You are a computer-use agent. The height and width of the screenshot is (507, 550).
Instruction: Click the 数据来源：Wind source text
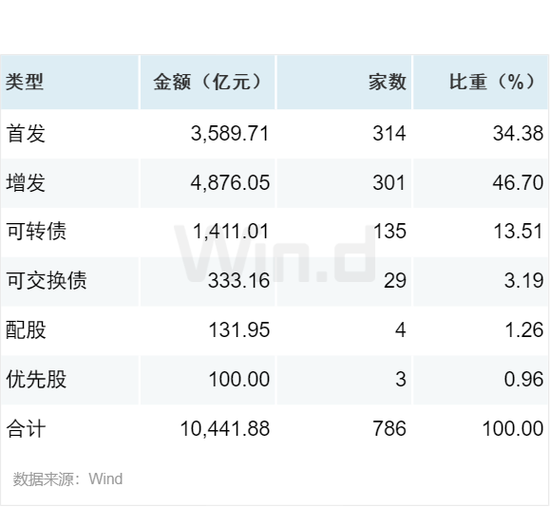68,479
